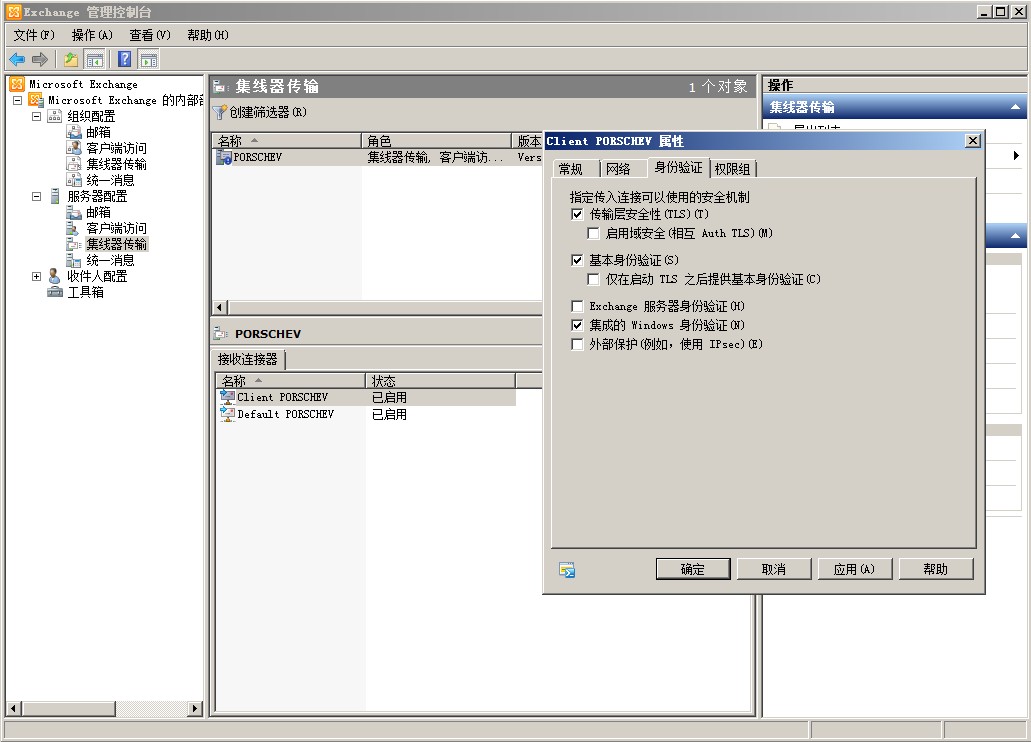Image resolution: width=1031 pixels, height=742 pixels.
Task: Open the 帮助(H) menu
Action: (x=208, y=35)
